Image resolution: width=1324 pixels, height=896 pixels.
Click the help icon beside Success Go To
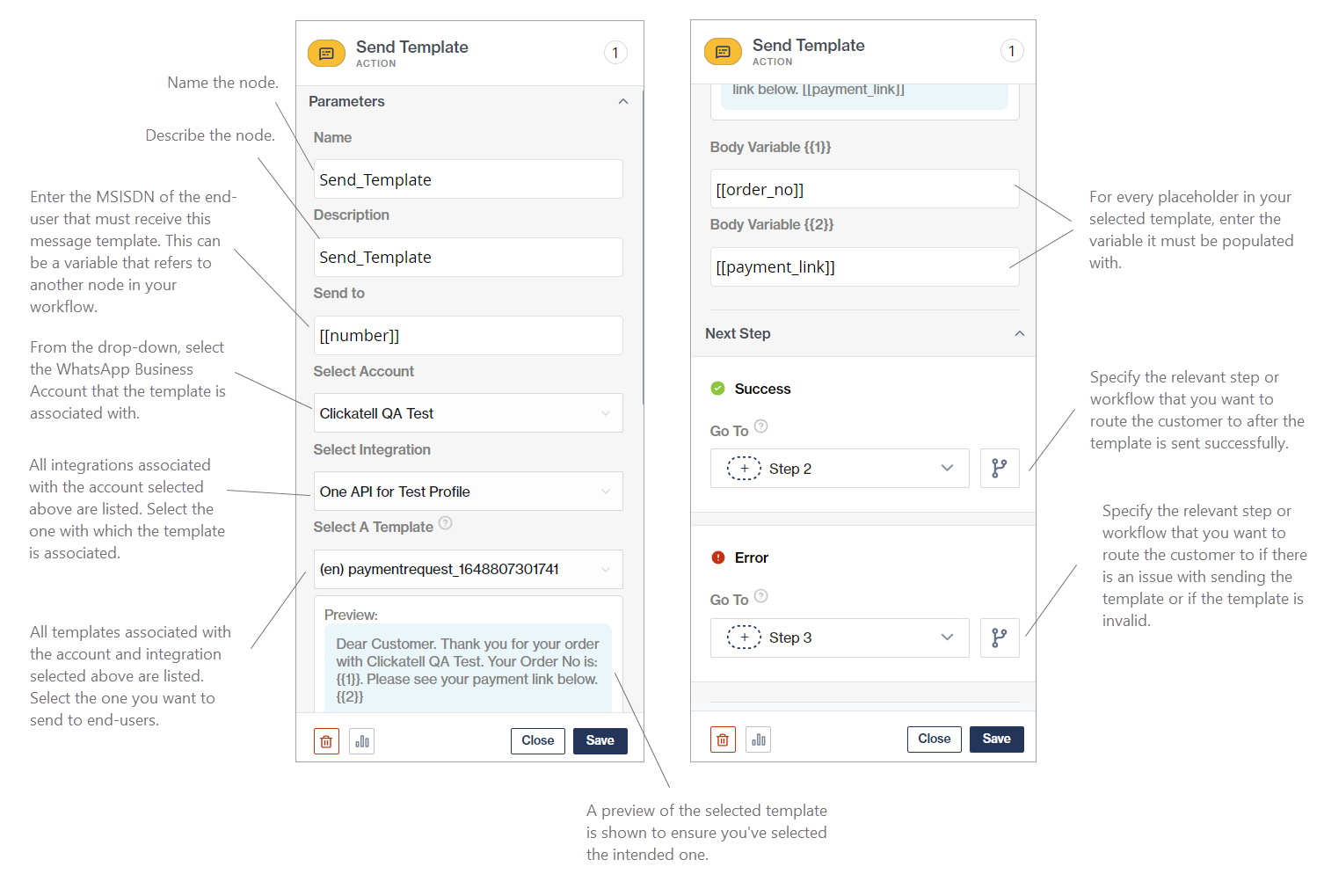[x=761, y=426]
